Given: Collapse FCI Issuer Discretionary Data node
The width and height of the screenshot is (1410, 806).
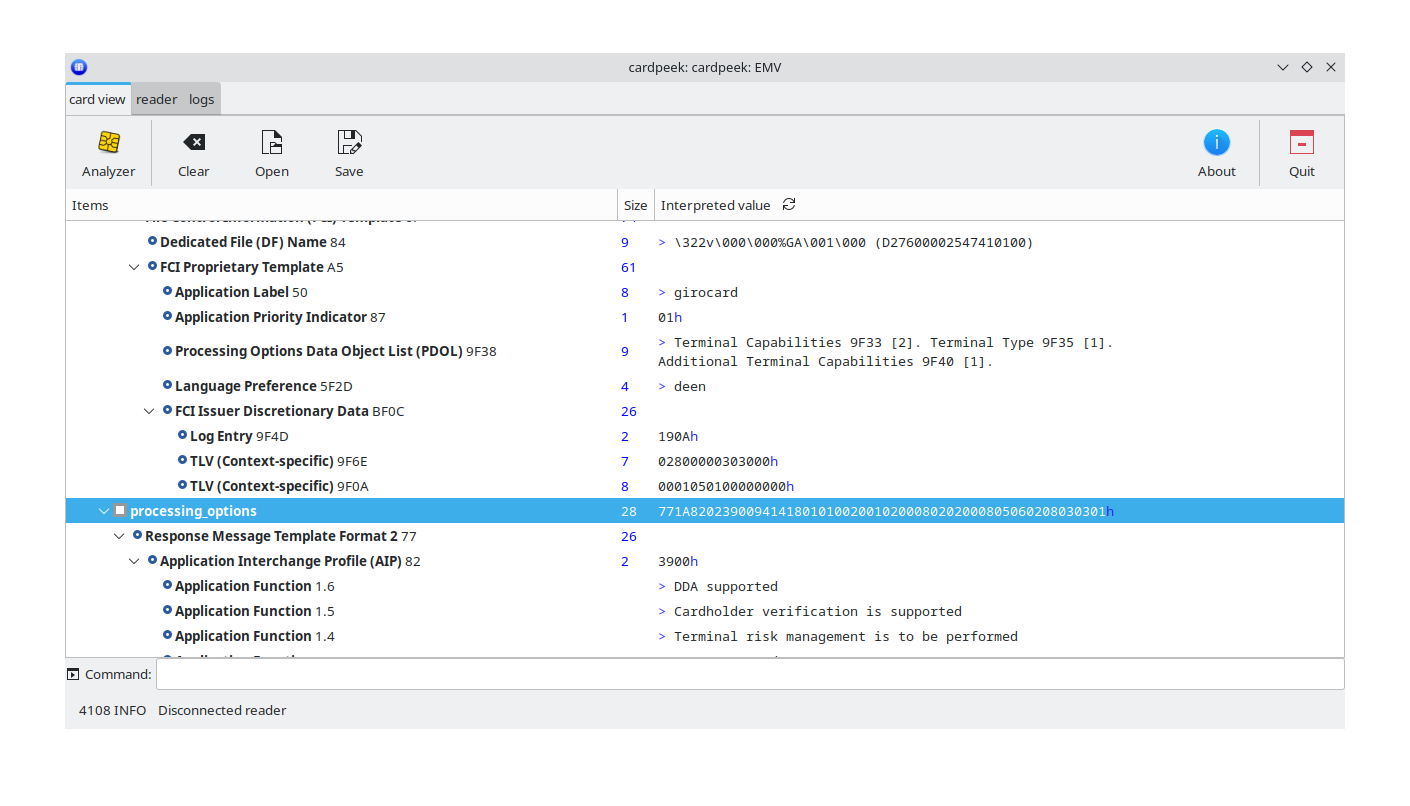Looking at the screenshot, I should pyautogui.click(x=149, y=412).
